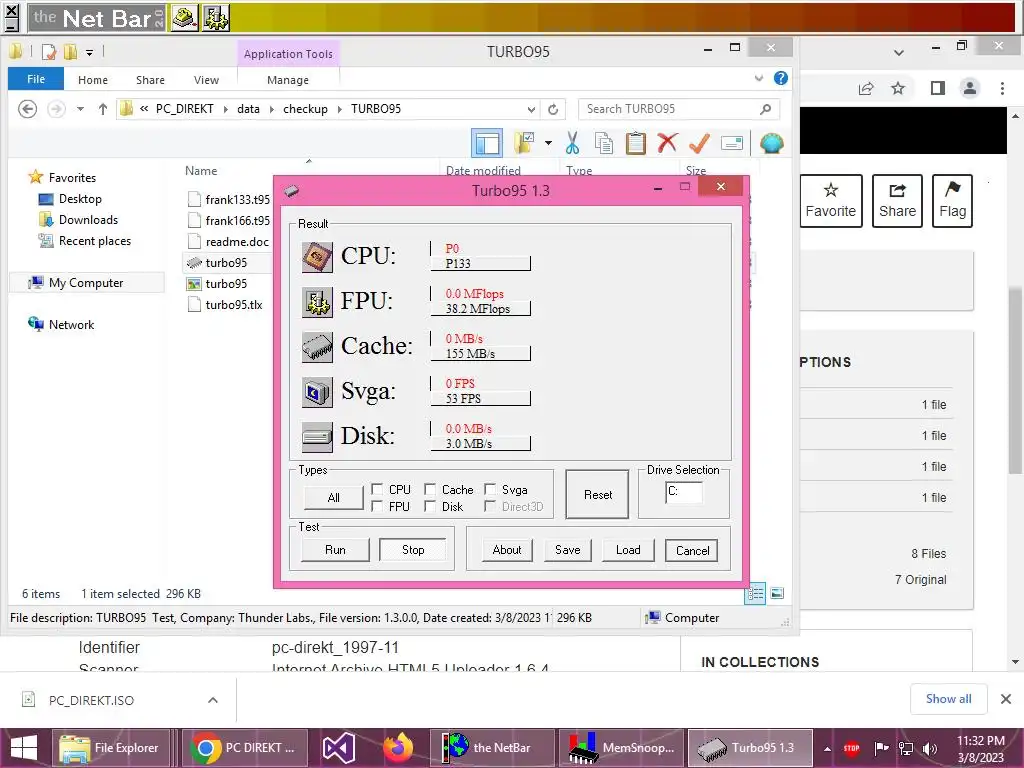Image resolution: width=1024 pixels, height=768 pixels.
Task: Enable the Disk test checkbox
Action: [x=430, y=506]
